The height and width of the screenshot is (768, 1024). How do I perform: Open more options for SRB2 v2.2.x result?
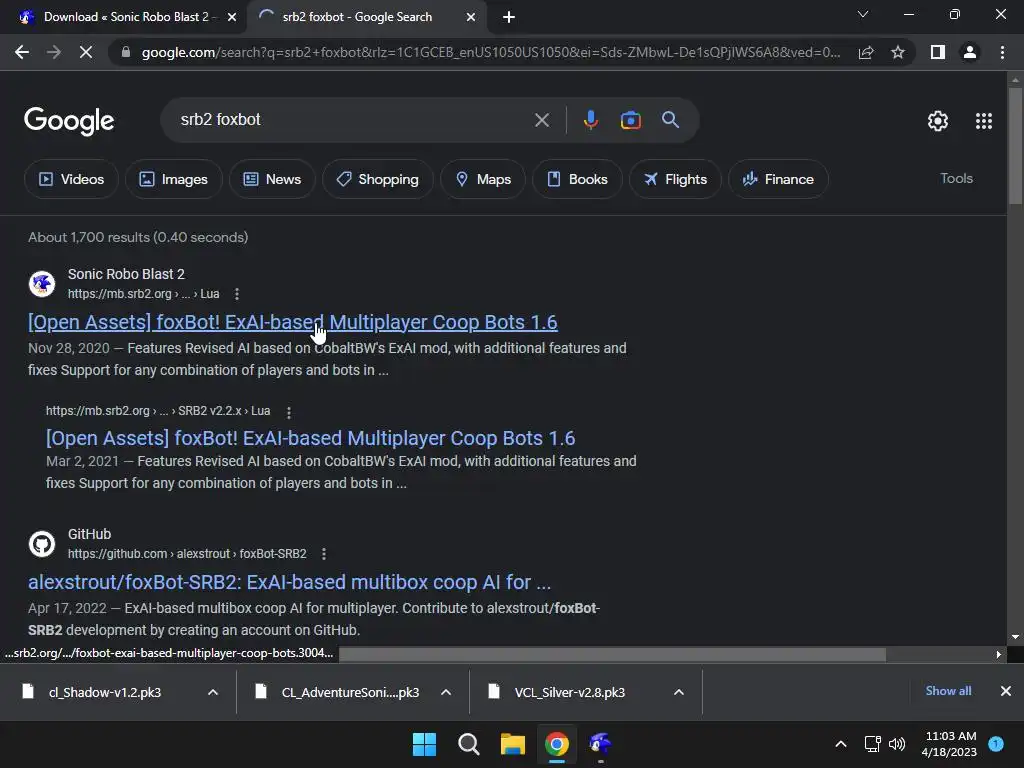[x=289, y=412]
